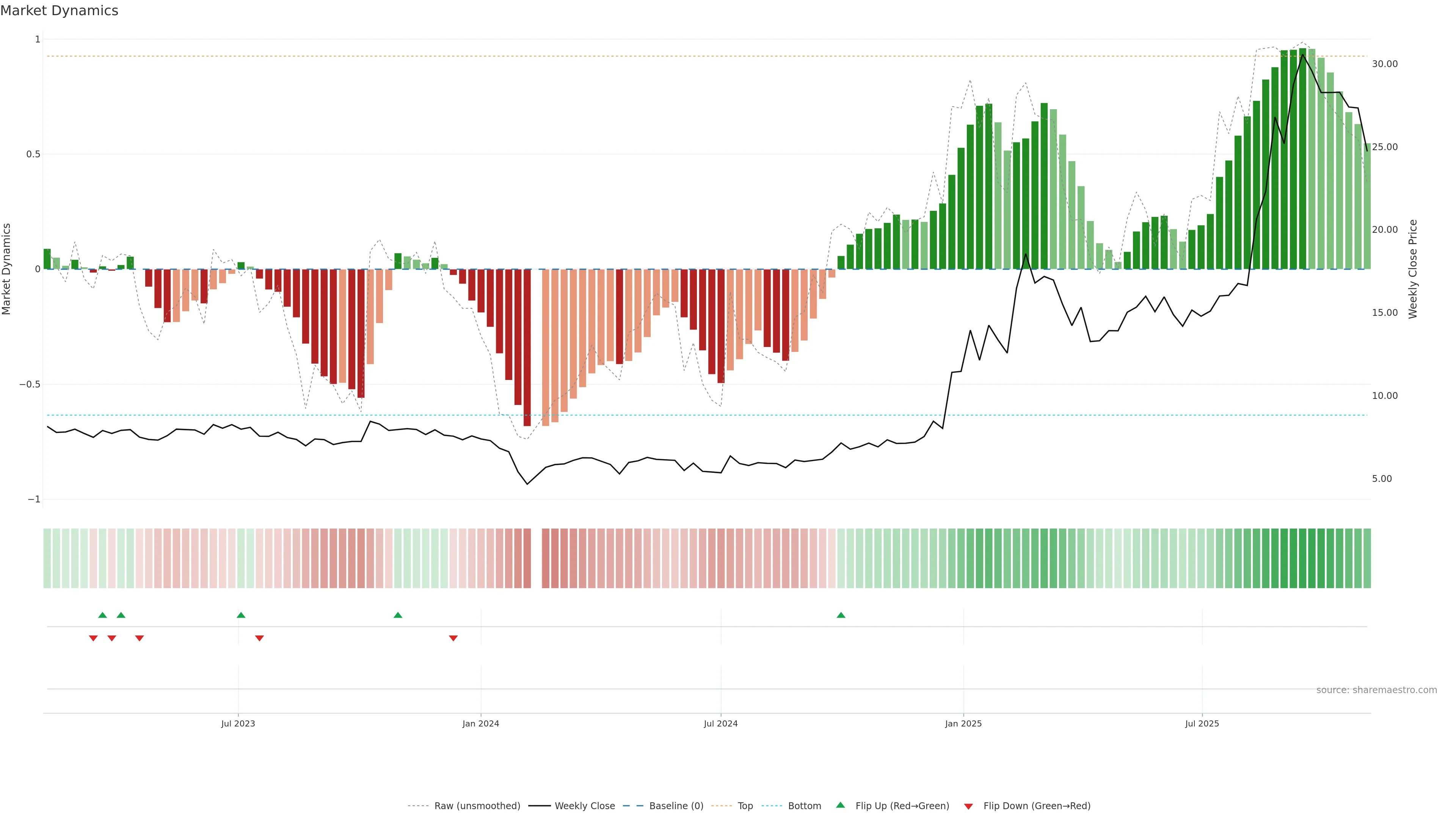Click the Flip Up green triangle legend icon
Image resolution: width=1456 pixels, height=819 pixels.
tap(840, 805)
